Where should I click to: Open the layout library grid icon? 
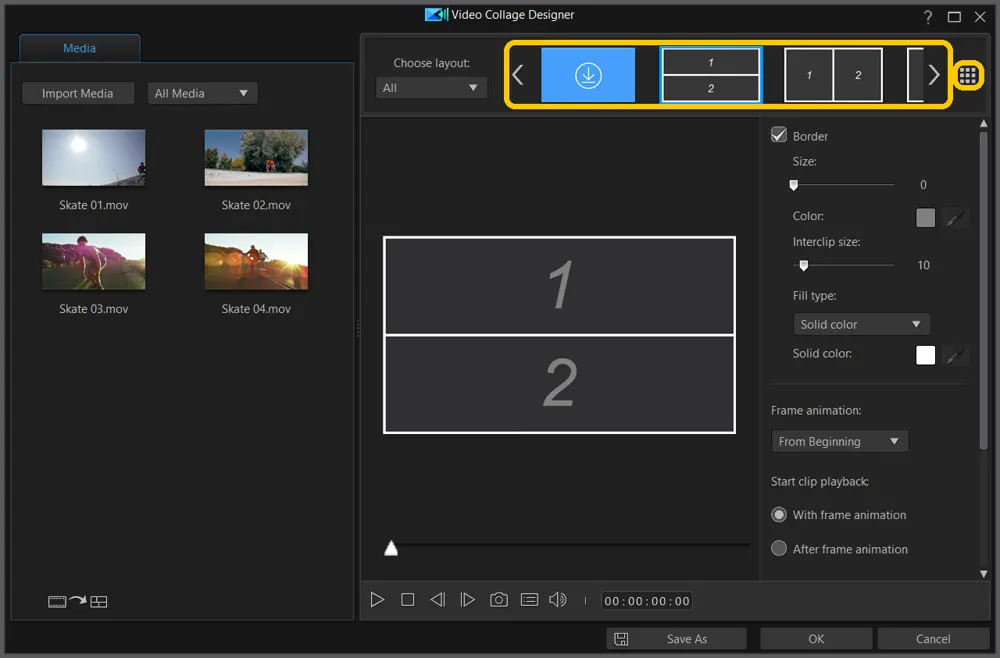click(x=967, y=75)
